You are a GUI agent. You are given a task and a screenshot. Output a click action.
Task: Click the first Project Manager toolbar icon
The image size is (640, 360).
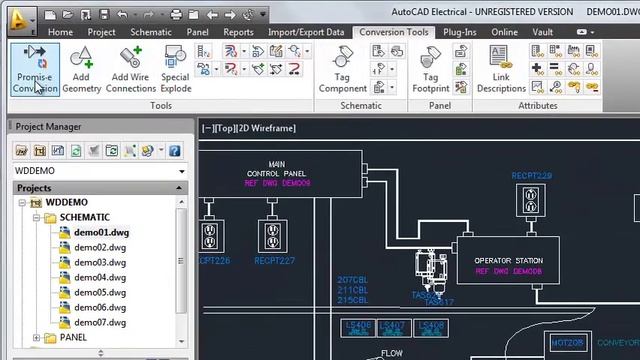coord(22,151)
